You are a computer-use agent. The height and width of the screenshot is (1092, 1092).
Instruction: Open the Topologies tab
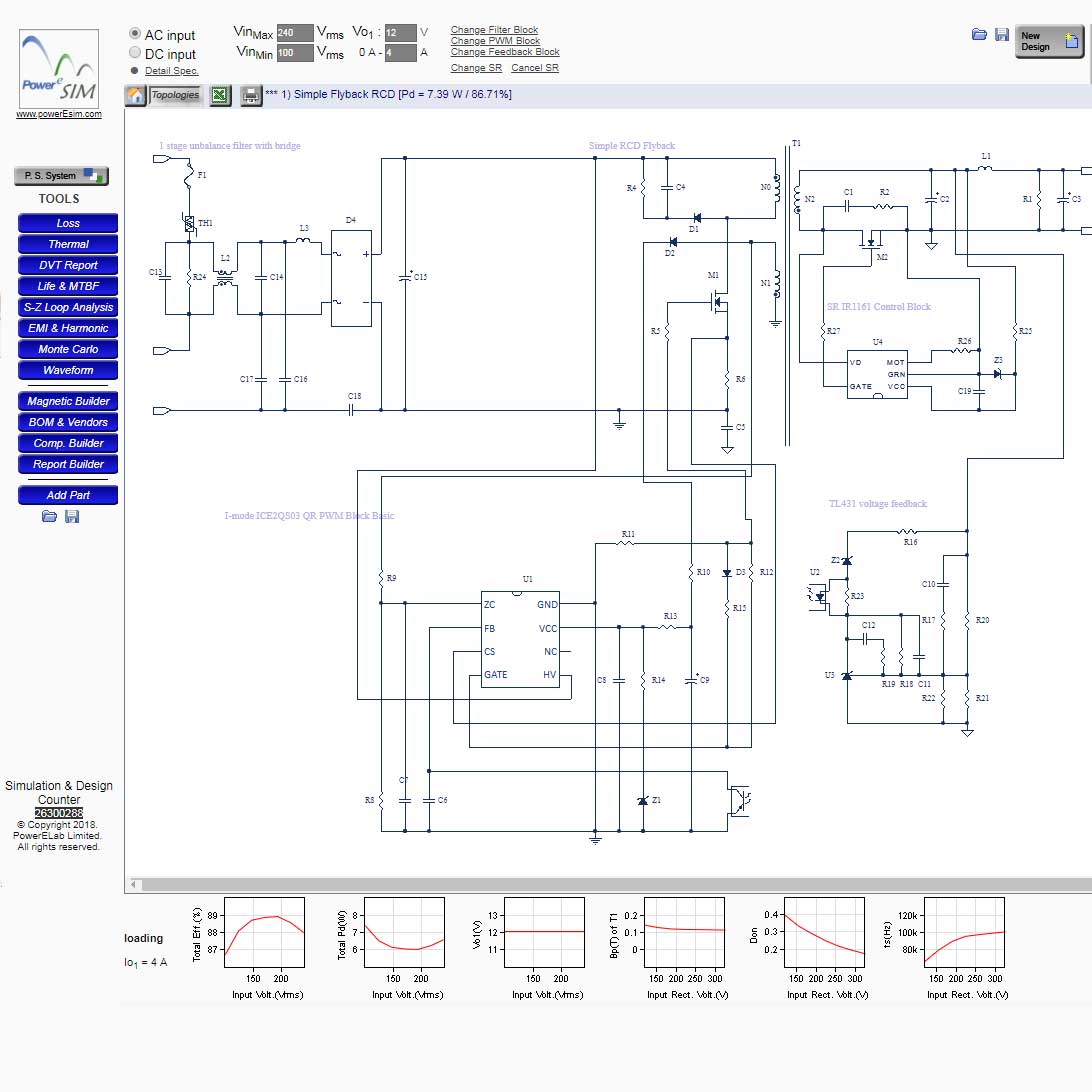click(175, 95)
